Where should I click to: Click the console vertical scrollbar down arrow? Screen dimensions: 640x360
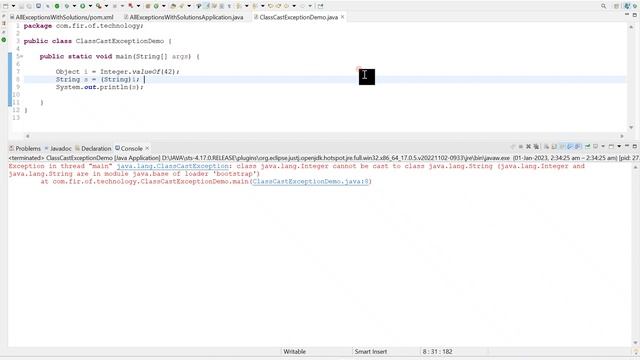[x=635, y=343]
